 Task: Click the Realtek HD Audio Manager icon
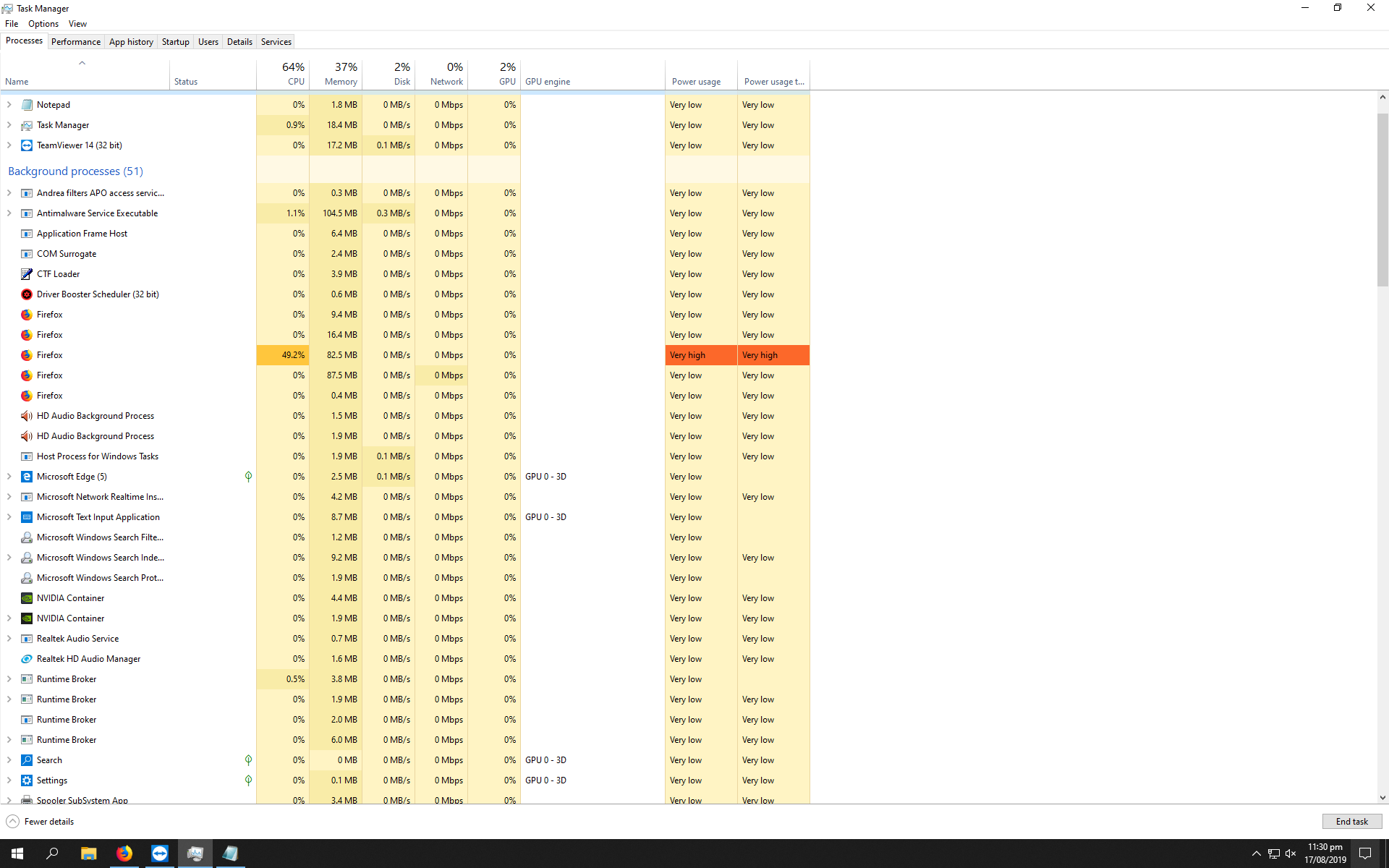[x=27, y=659]
